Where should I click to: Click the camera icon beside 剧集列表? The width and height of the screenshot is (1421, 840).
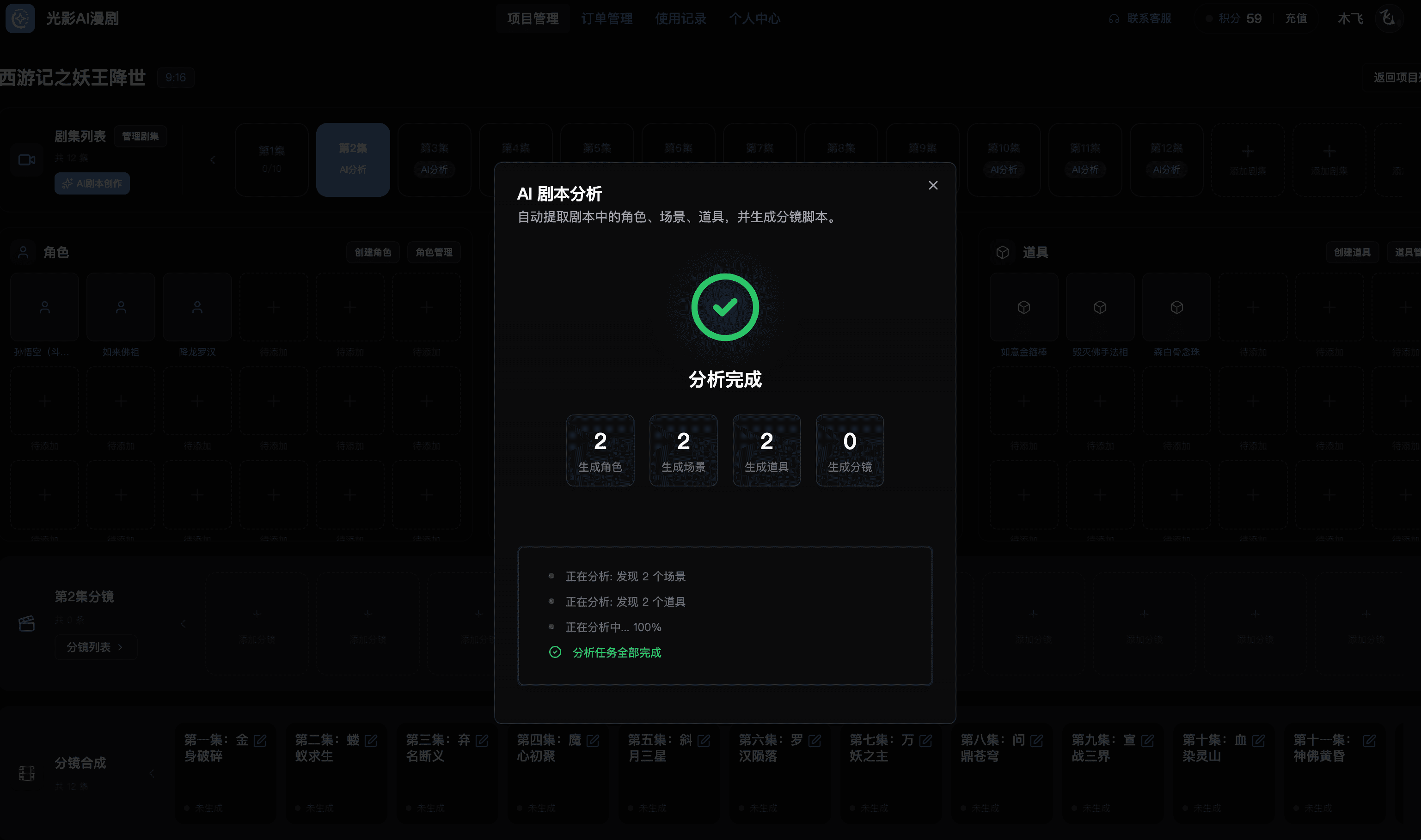26,160
